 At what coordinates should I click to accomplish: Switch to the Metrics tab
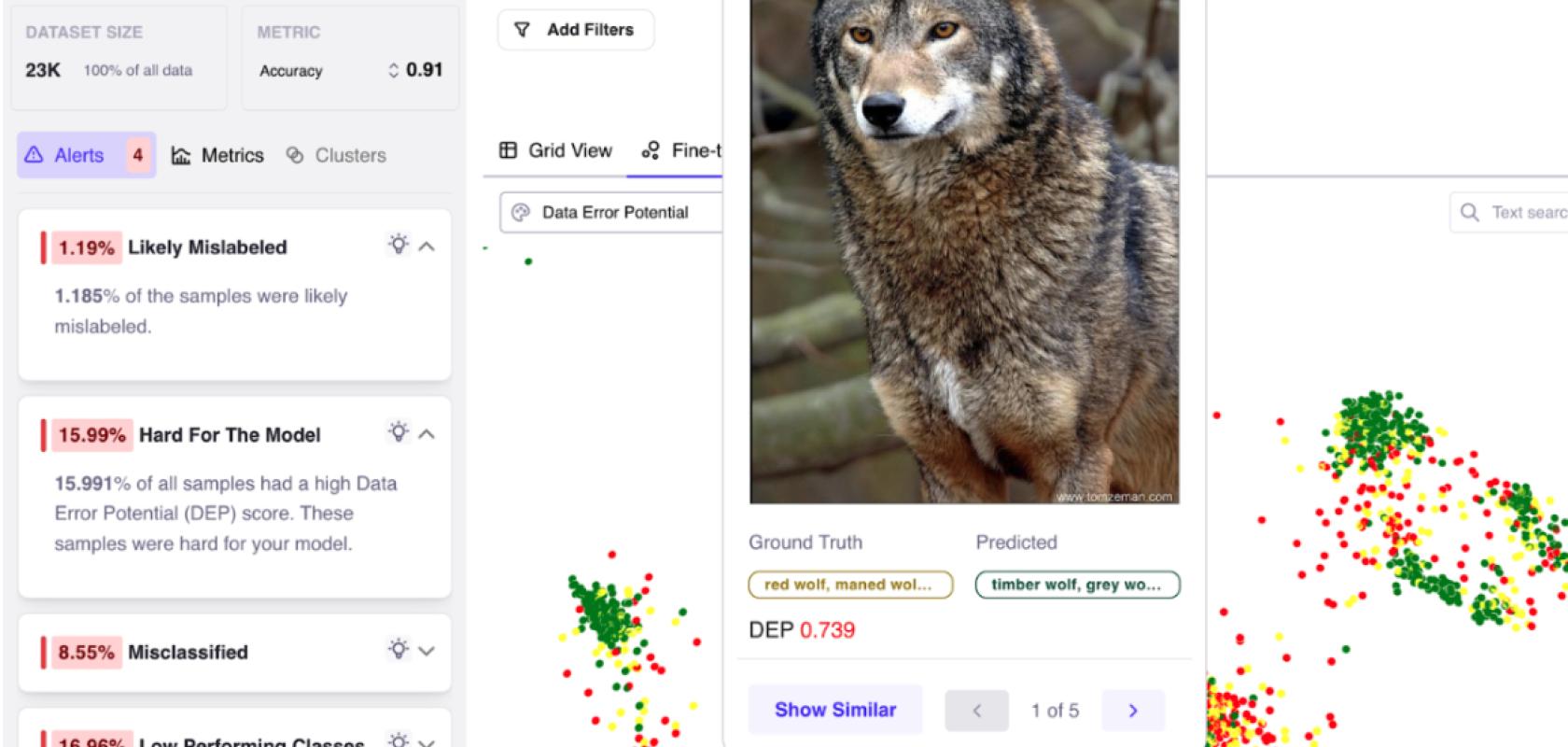pos(217,155)
